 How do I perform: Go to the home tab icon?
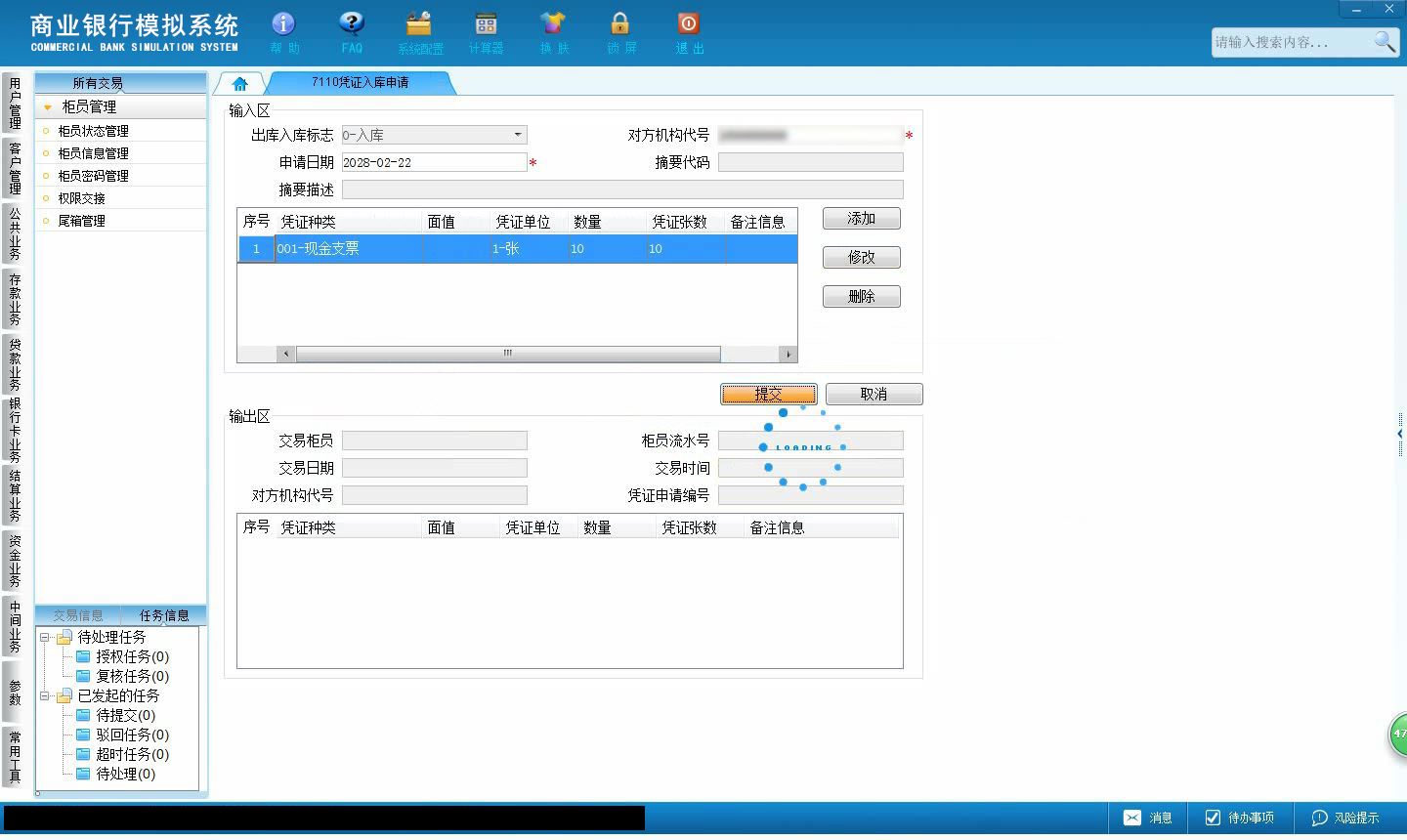[x=240, y=83]
